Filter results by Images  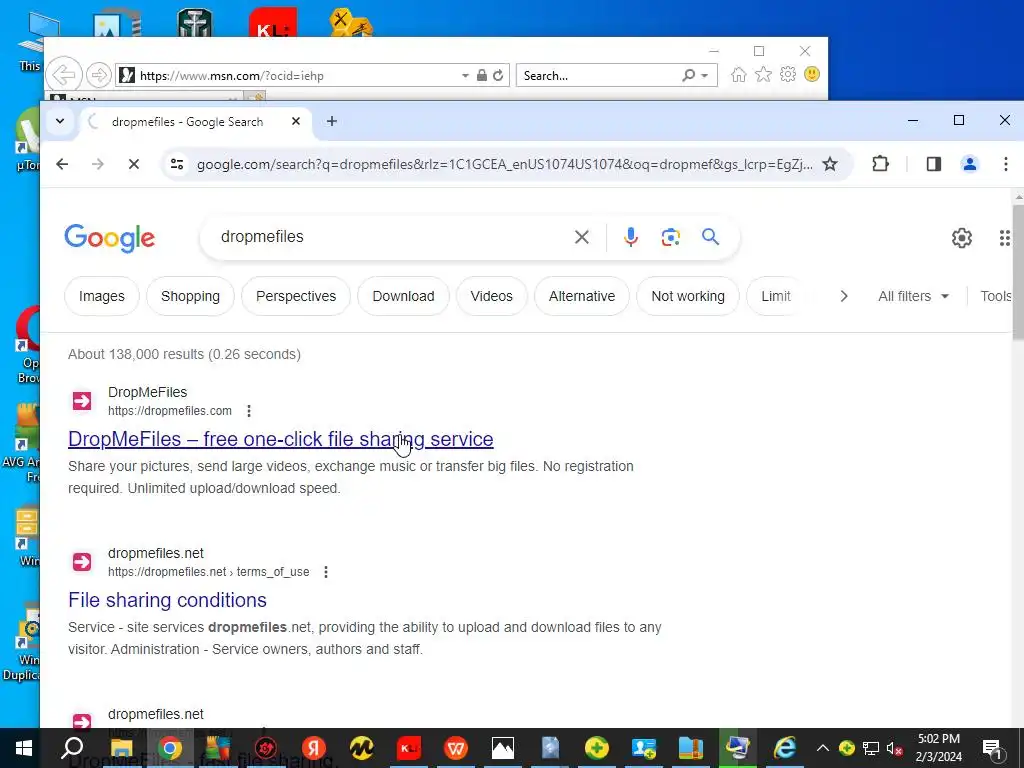click(102, 296)
